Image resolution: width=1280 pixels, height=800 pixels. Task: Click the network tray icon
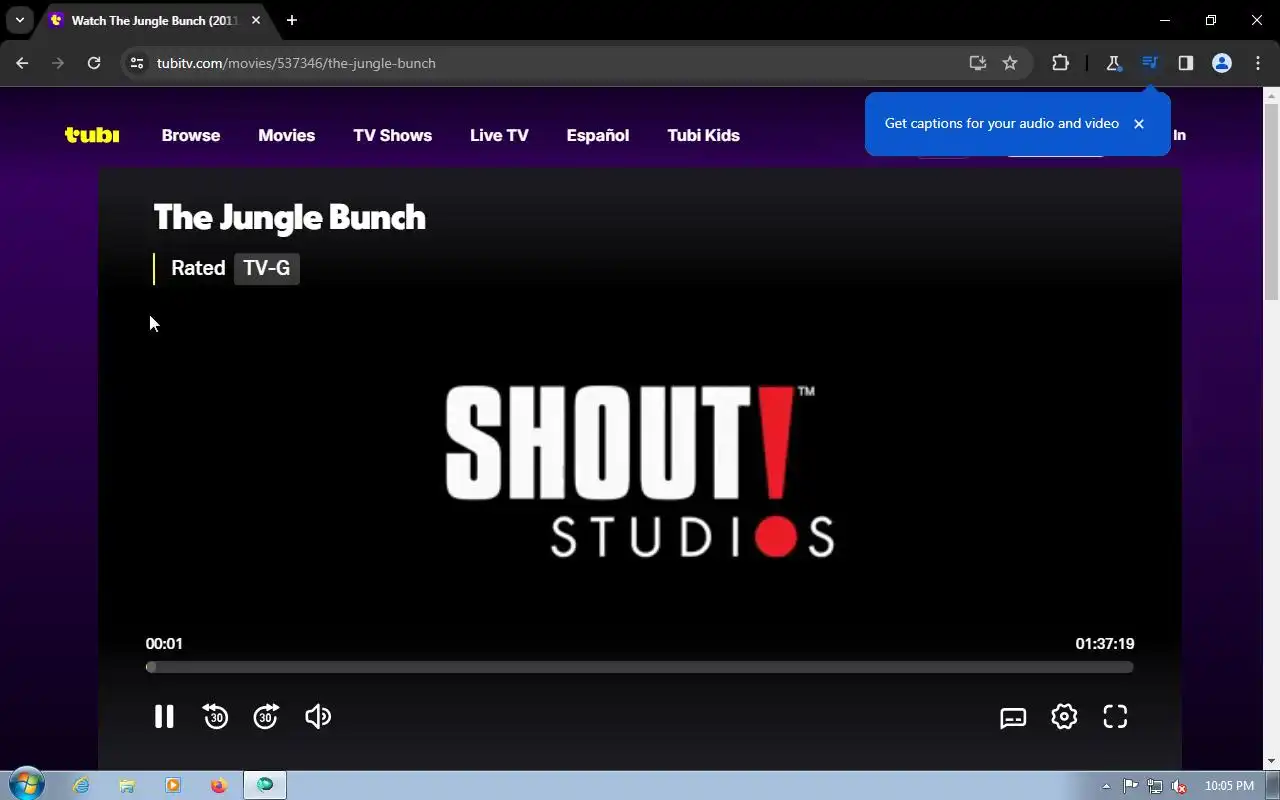[x=1155, y=786]
